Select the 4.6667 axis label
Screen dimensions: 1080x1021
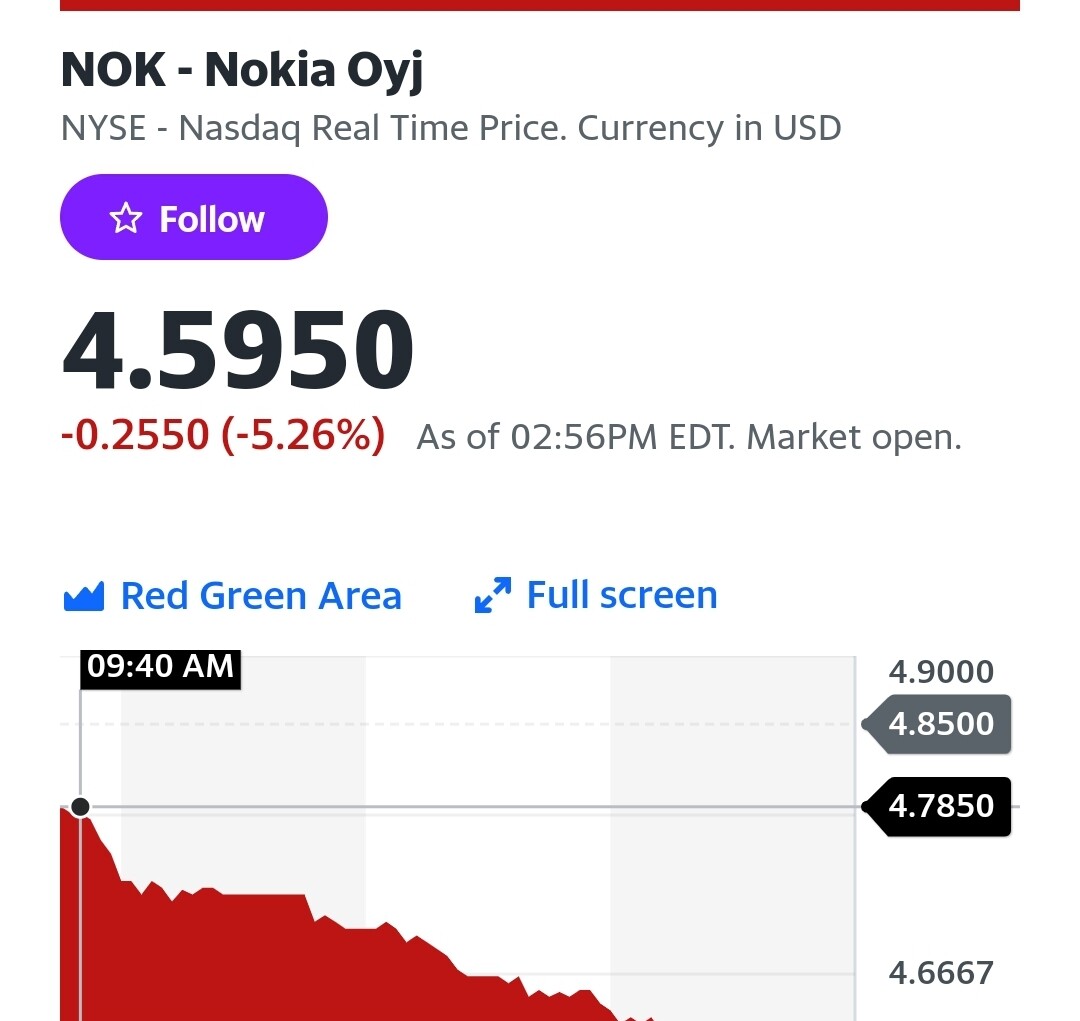[x=941, y=973]
